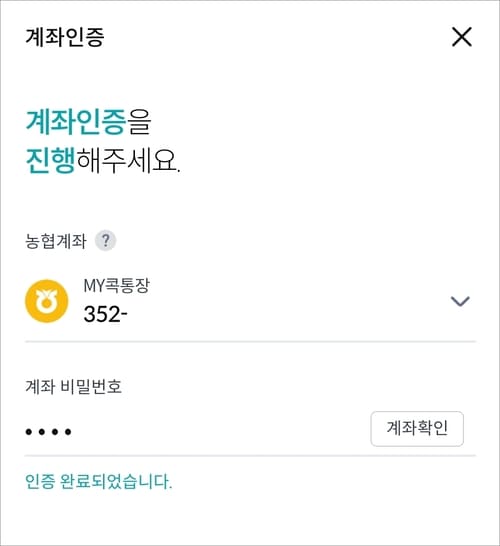Close the 계좌인증 dialog with the X
The width and height of the screenshot is (500, 546).
coord(462,37)
